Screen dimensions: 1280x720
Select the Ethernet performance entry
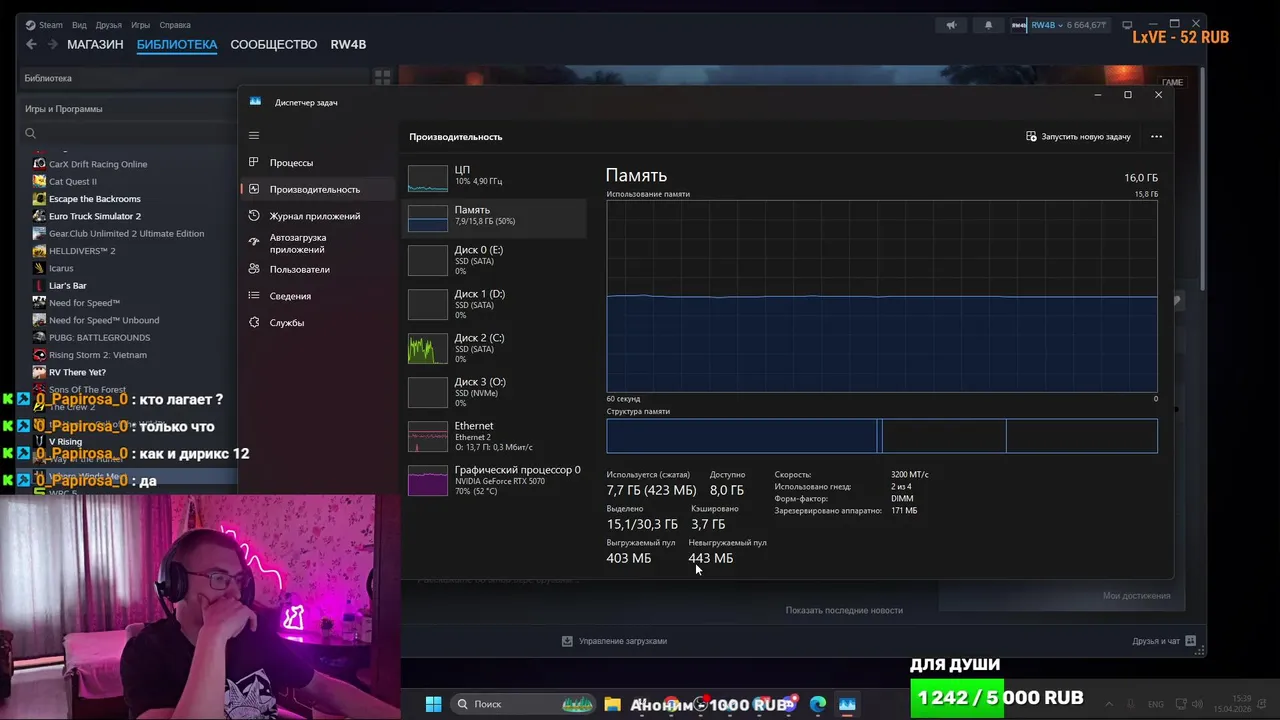click(494, 436)
